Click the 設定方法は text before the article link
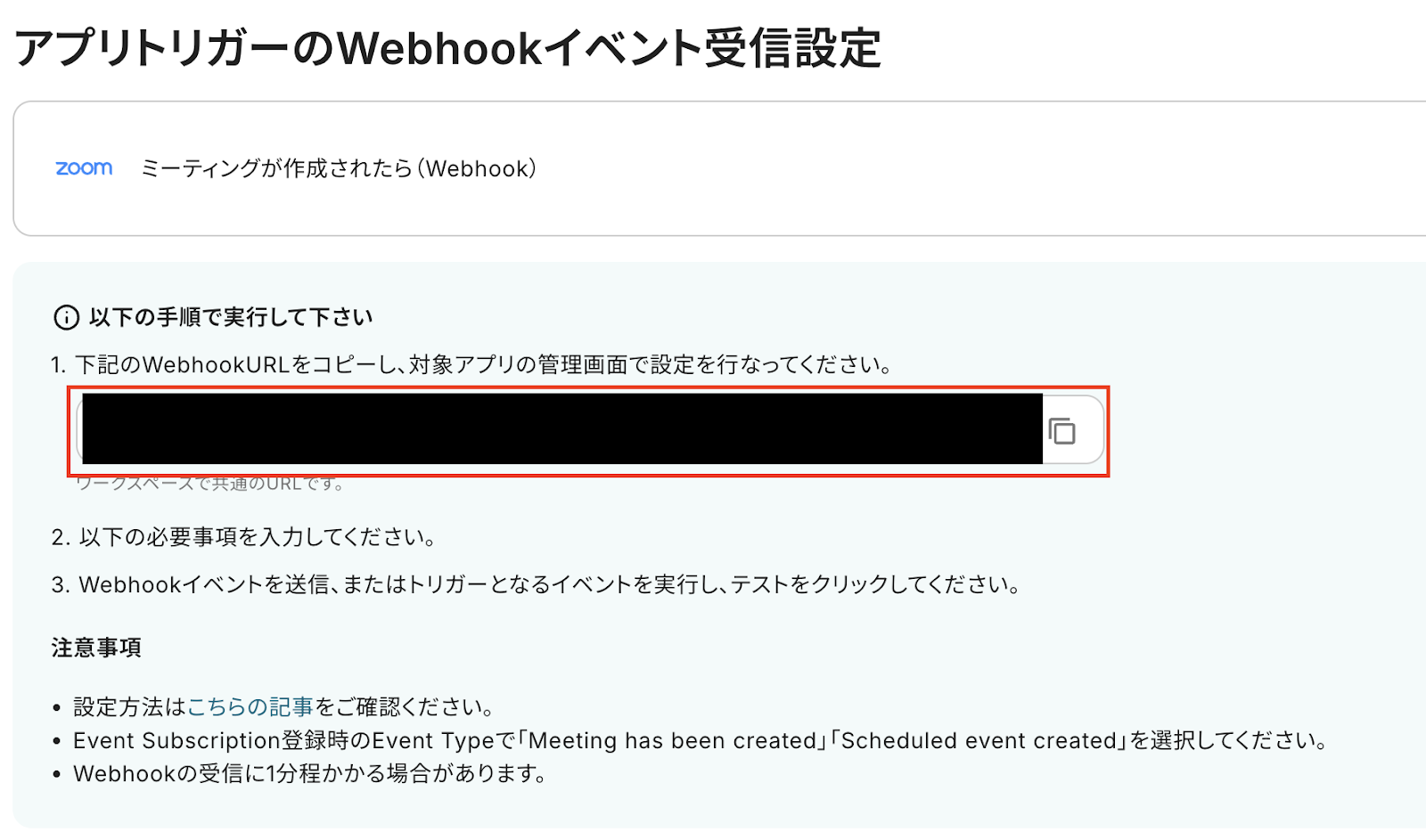The height and width of the screenshot is (840, 1426). pos(130,707)
